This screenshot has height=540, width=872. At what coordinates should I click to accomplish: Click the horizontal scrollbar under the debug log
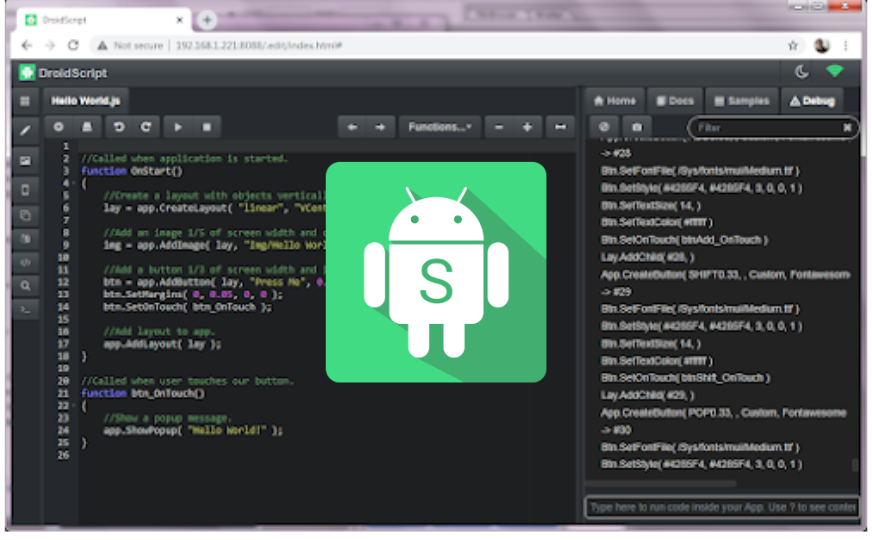tap(661, 483)
